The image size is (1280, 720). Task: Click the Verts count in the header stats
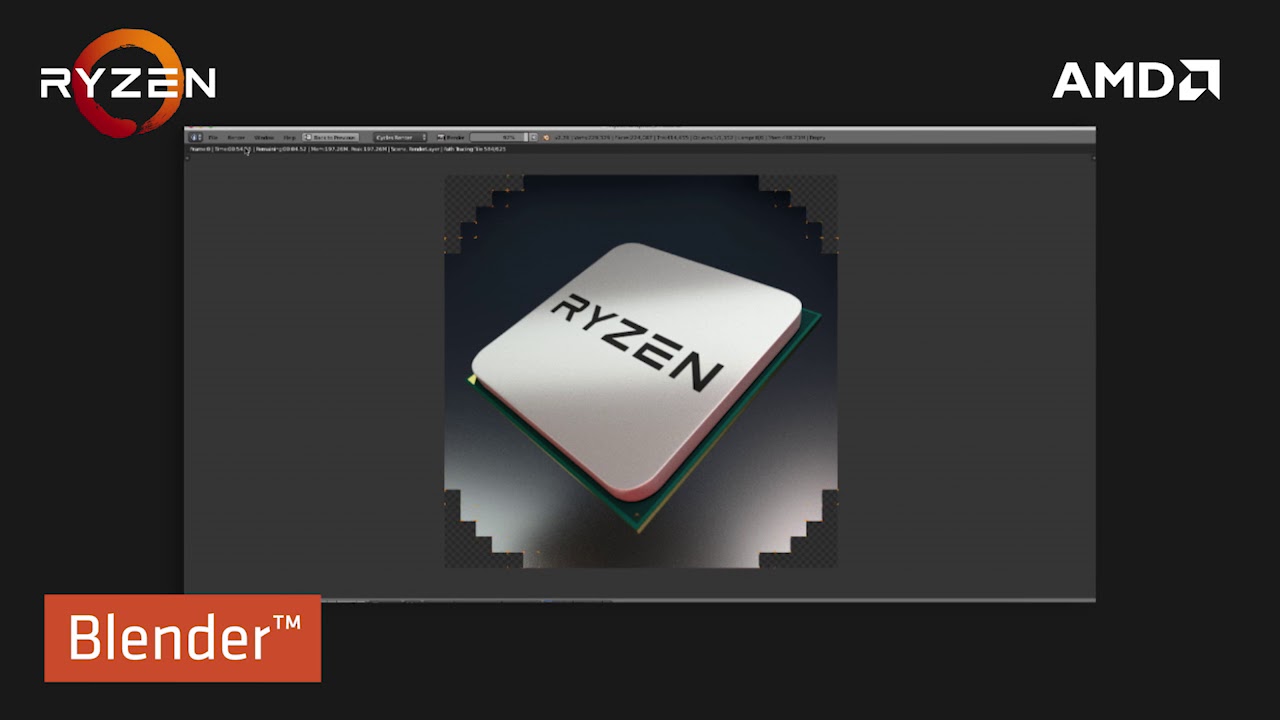click(592, 137)
